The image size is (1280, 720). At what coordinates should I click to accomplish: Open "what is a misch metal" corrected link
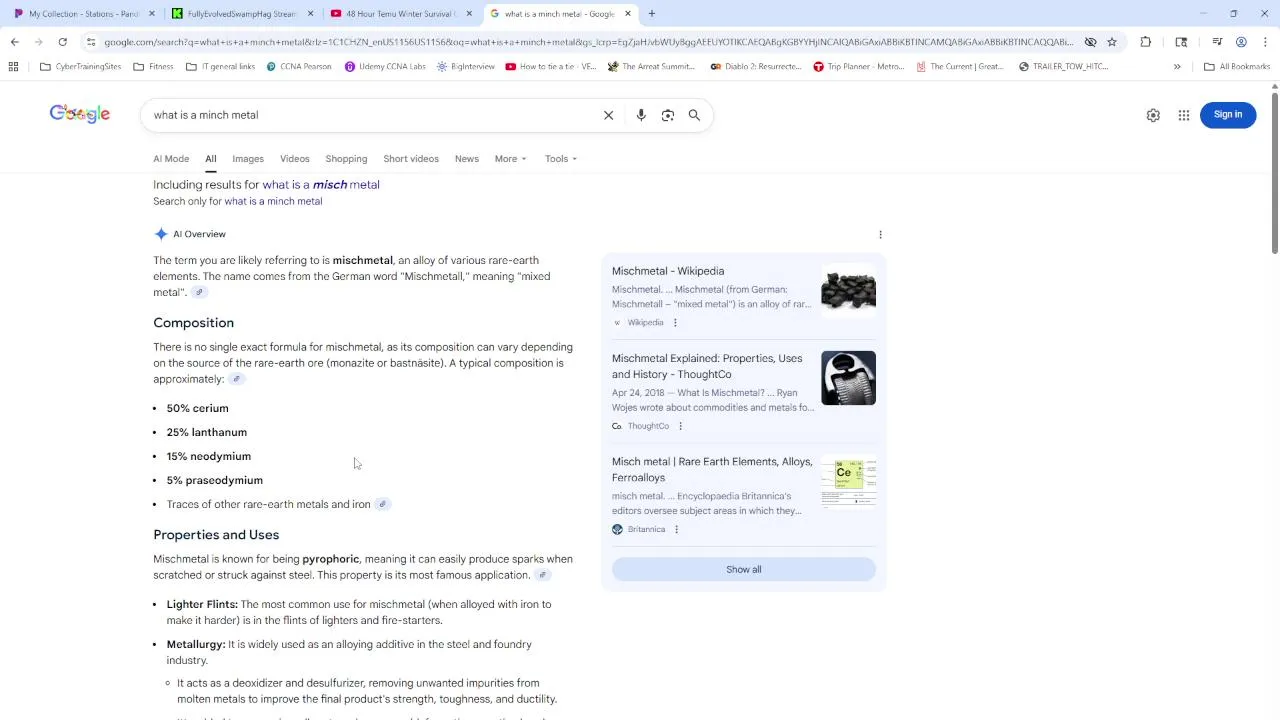[x=321, y=185]
